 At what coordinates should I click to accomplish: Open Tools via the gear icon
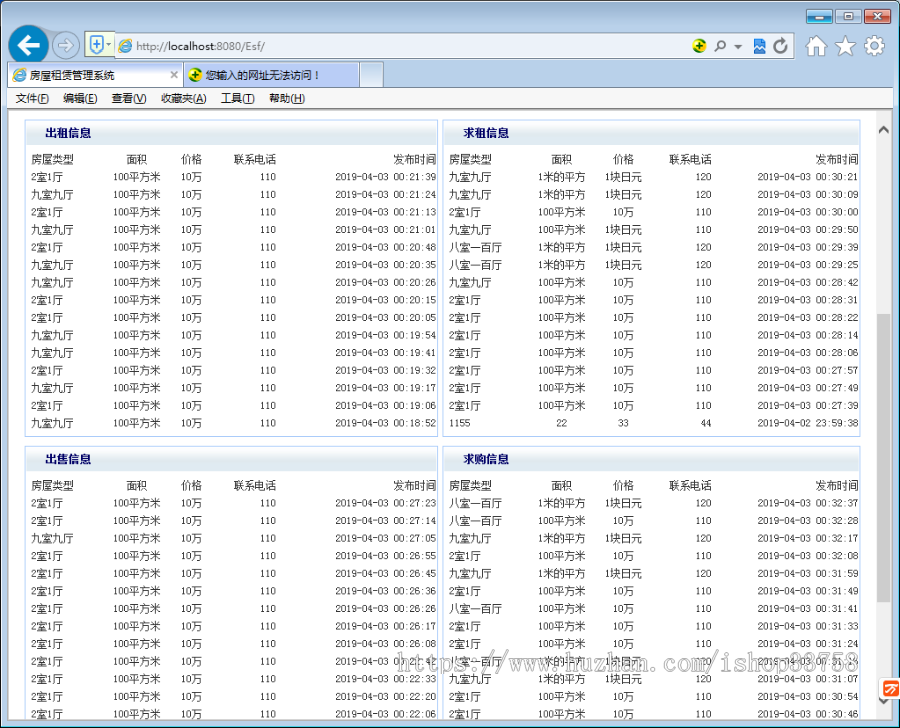pyautogui.click(x=872, y=45)
